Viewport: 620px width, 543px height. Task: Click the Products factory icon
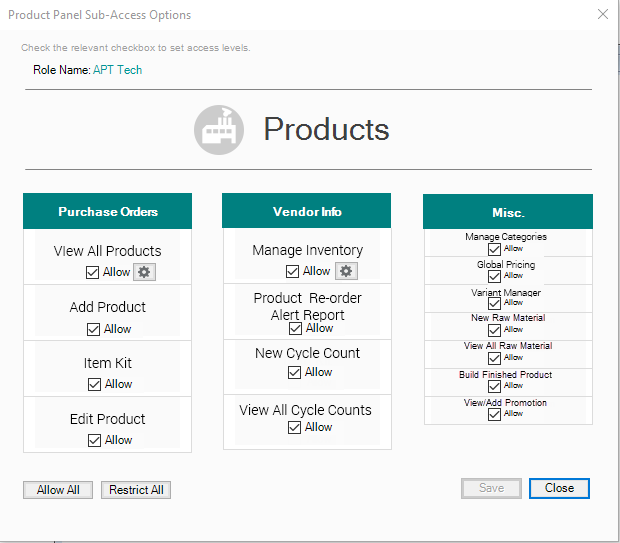tap(219, 129)
